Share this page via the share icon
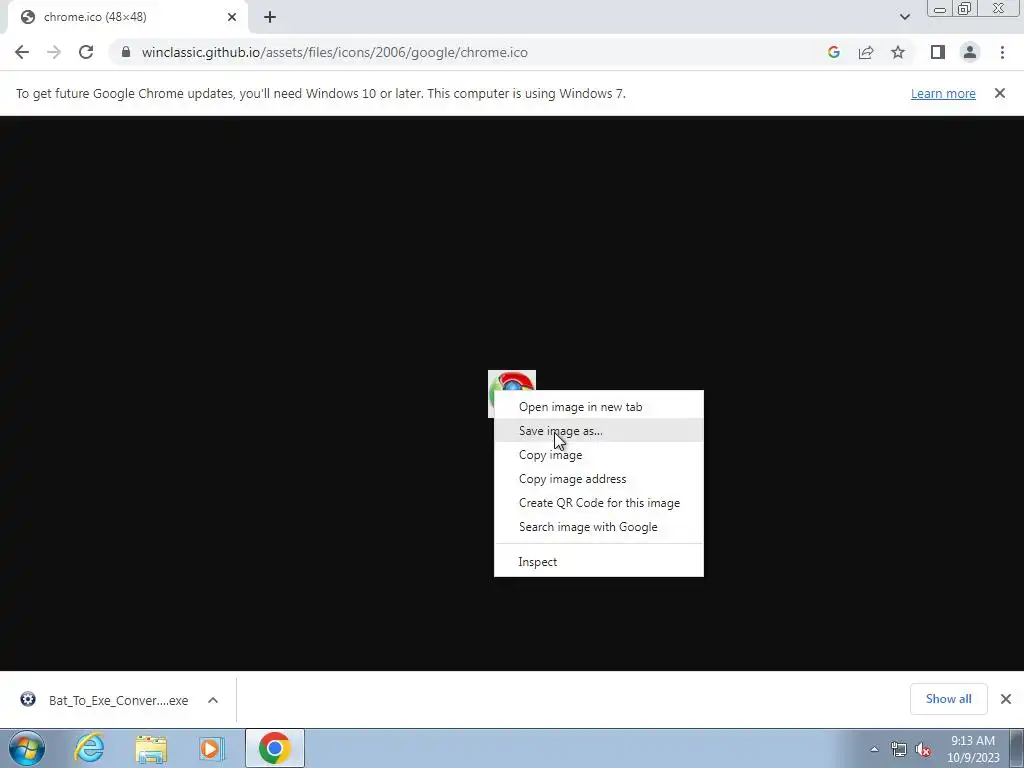This screenshot has height=768, width=1024. tap(866, 52)
